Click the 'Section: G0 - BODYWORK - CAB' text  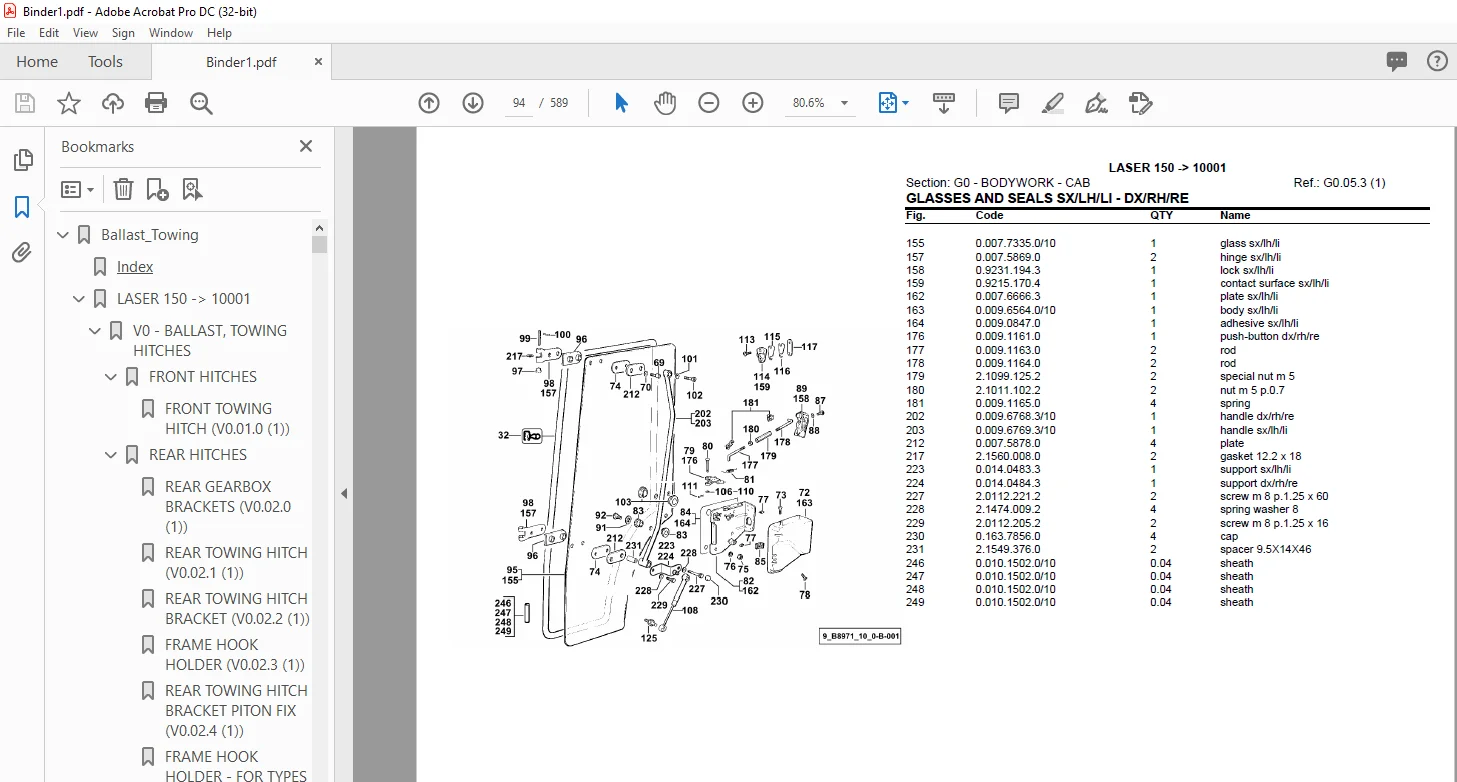[998, 183]
